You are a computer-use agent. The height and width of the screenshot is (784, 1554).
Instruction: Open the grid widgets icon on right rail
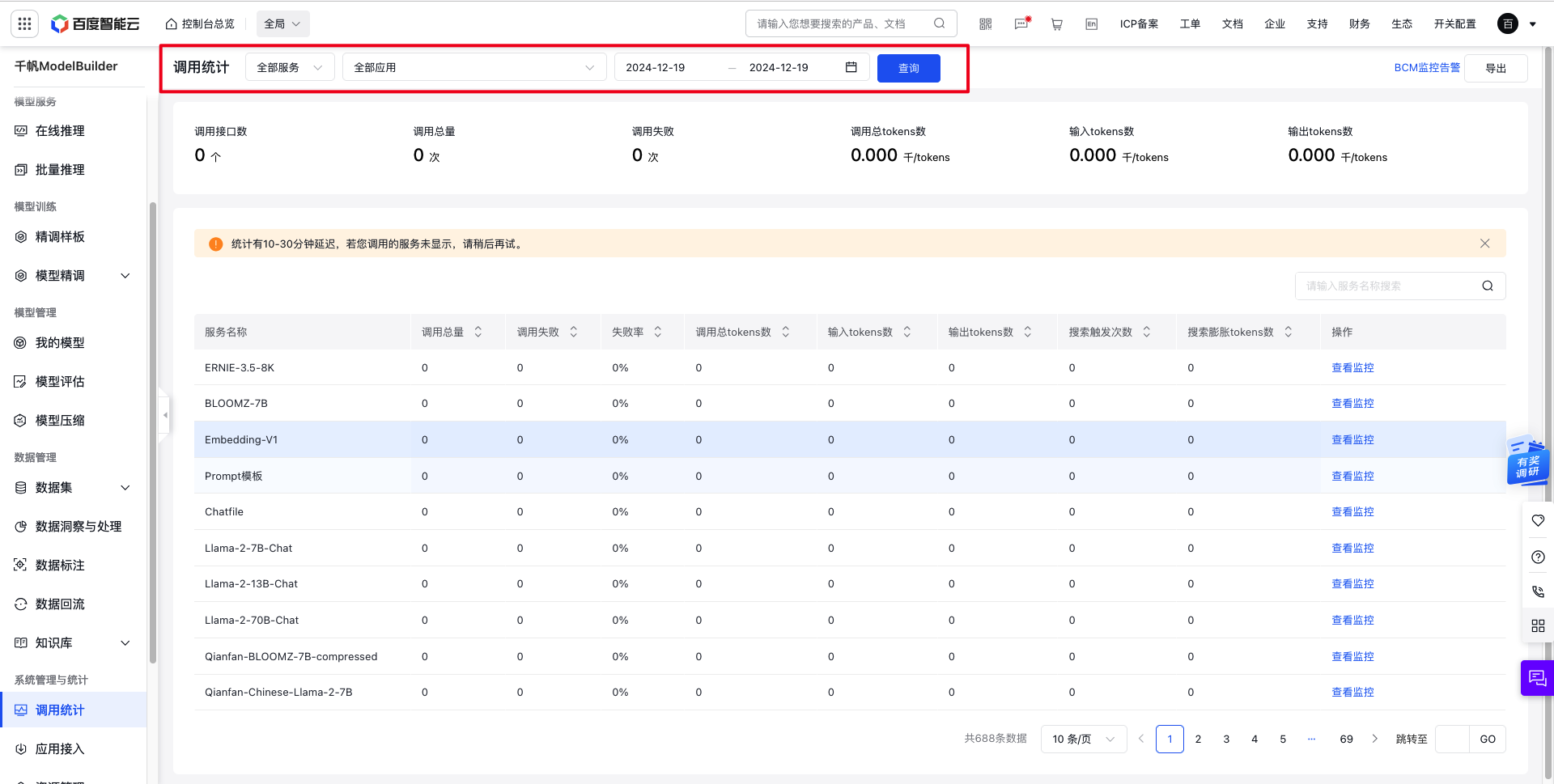click(x=1538, y=625)
